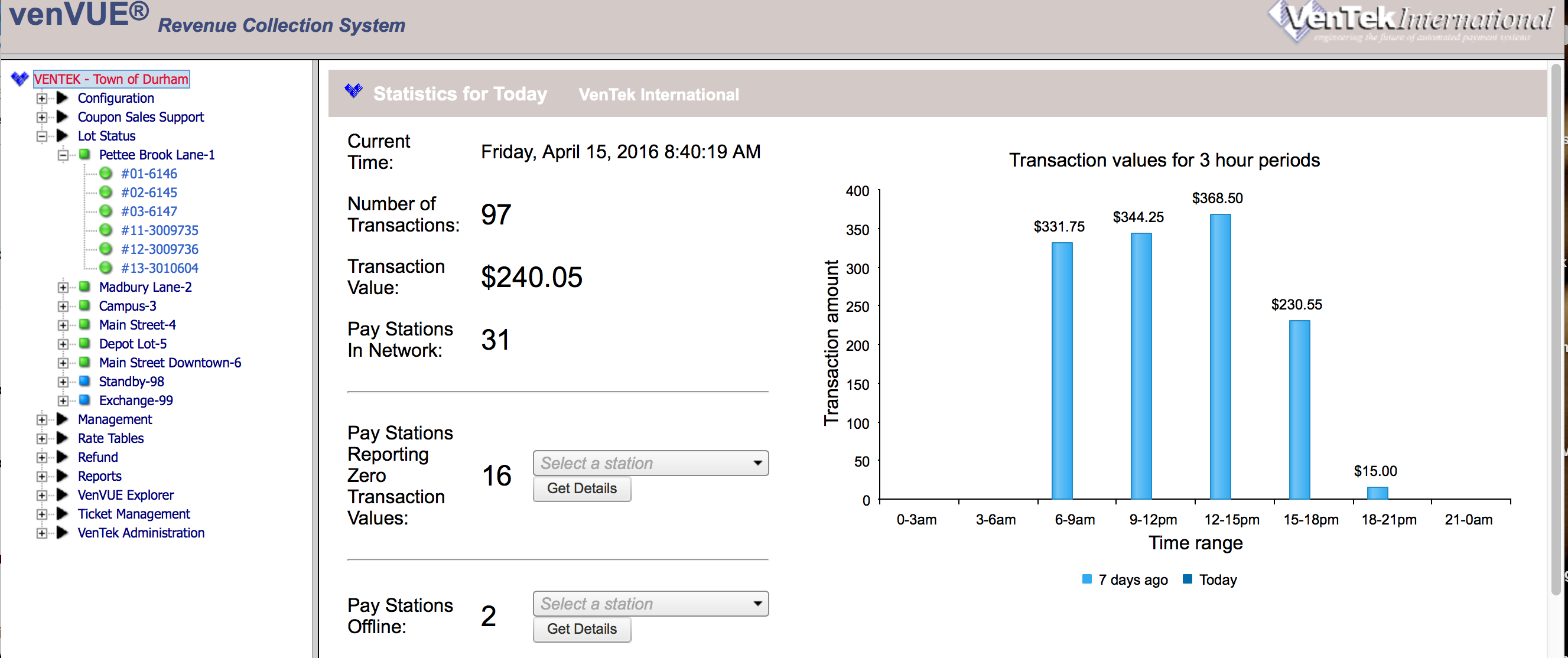Click the black arrow icon beside Management

click(62, 419)
